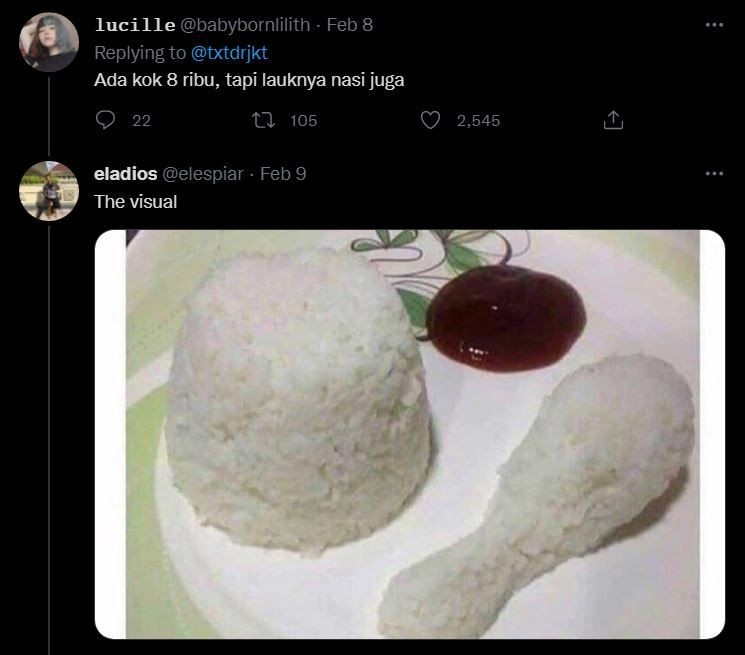Open the Feb 9 tweet timestamp
This screenshot has height=655, width=745.
[x=283, y=173]
